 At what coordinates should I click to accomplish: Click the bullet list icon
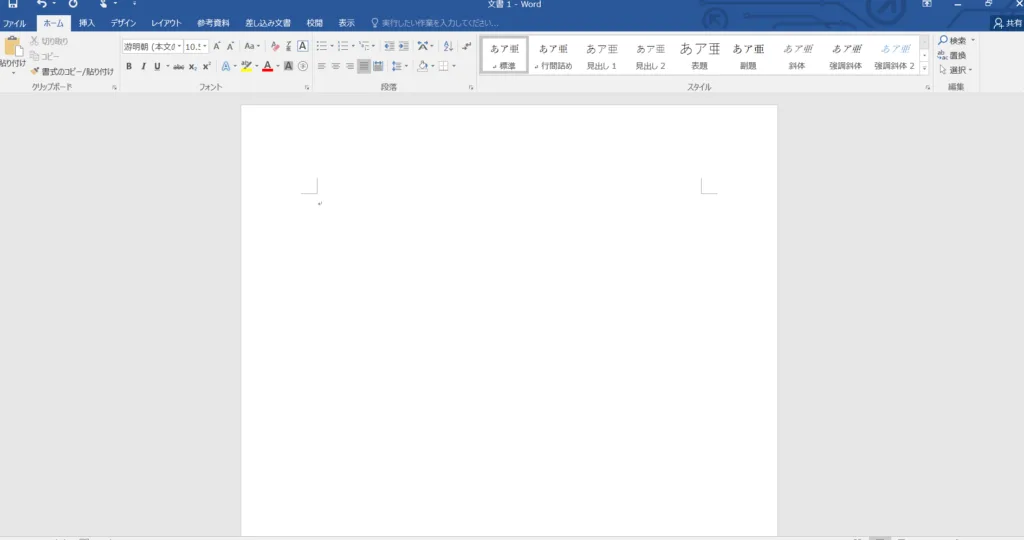pyautogui.click(x=322, y=46)
